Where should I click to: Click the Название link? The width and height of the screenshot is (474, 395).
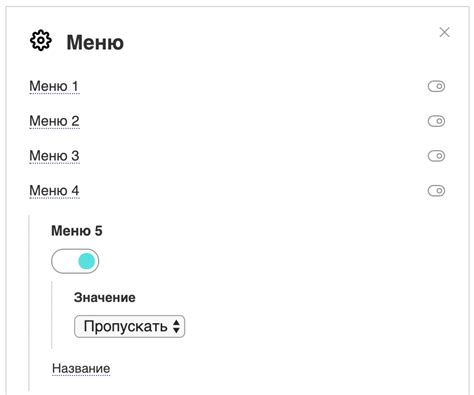(x=81, y=369)
